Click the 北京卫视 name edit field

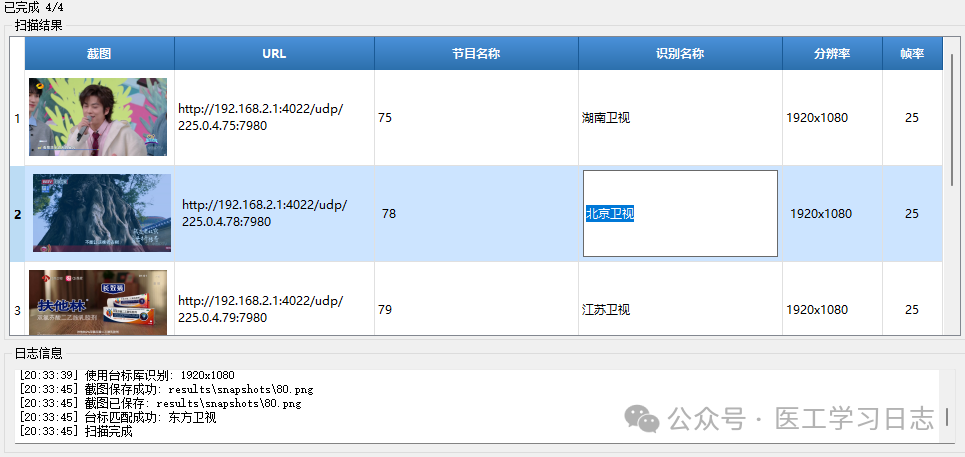click(x=680, y=213)
